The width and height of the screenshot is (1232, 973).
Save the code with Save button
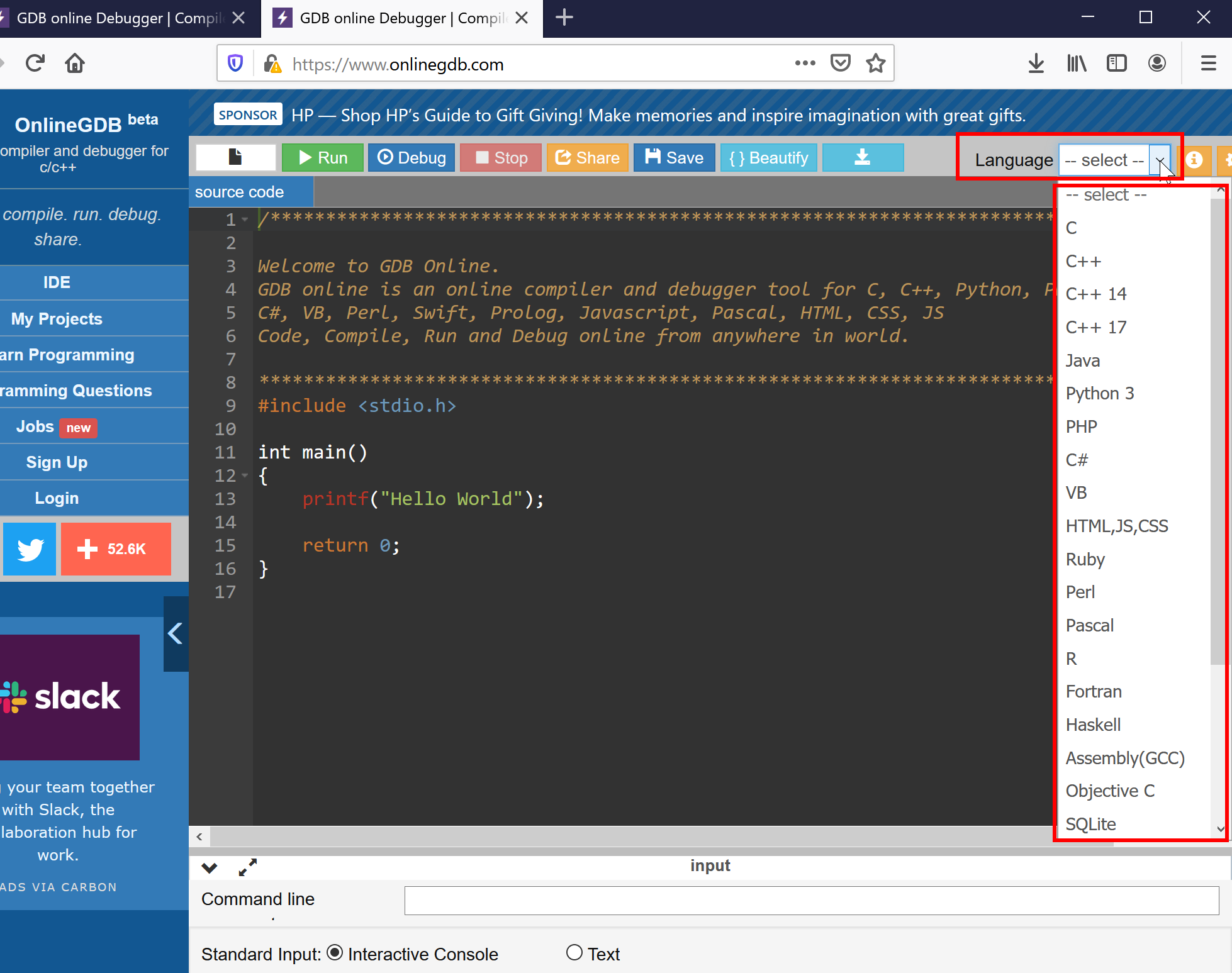[675, 157]
